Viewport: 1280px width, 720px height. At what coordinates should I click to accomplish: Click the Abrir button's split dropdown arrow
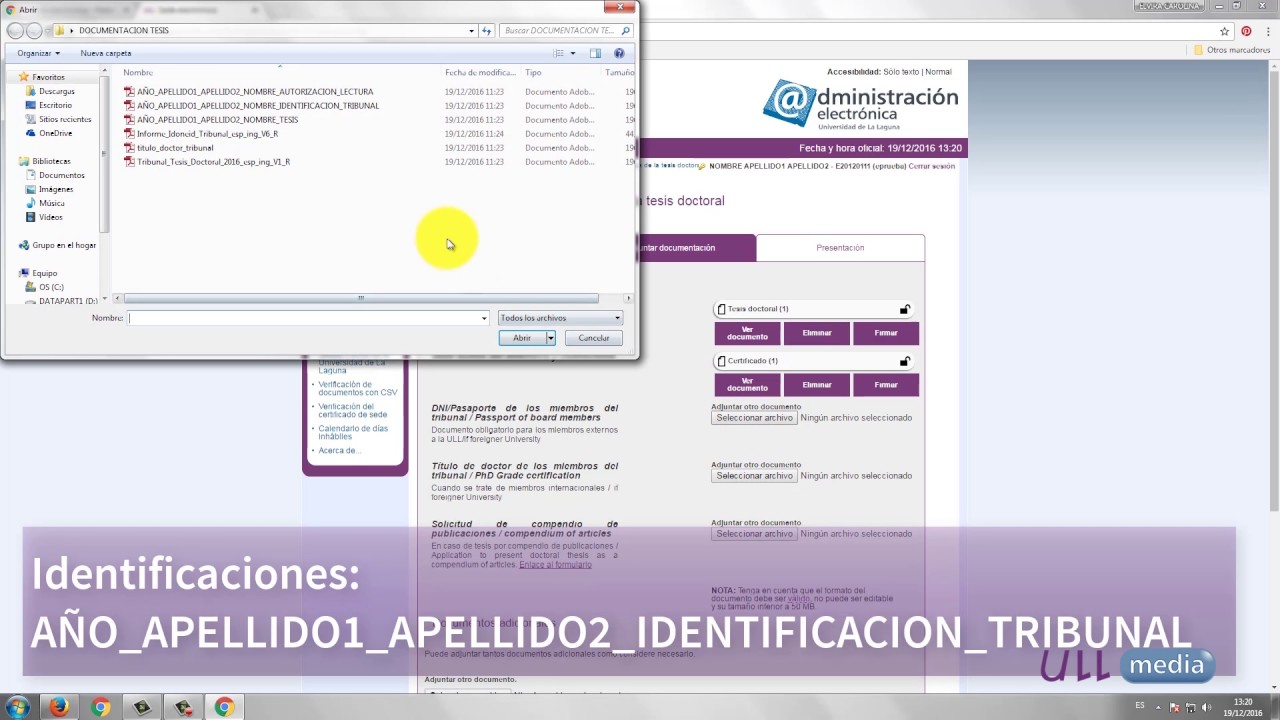(x=550, y=338)
